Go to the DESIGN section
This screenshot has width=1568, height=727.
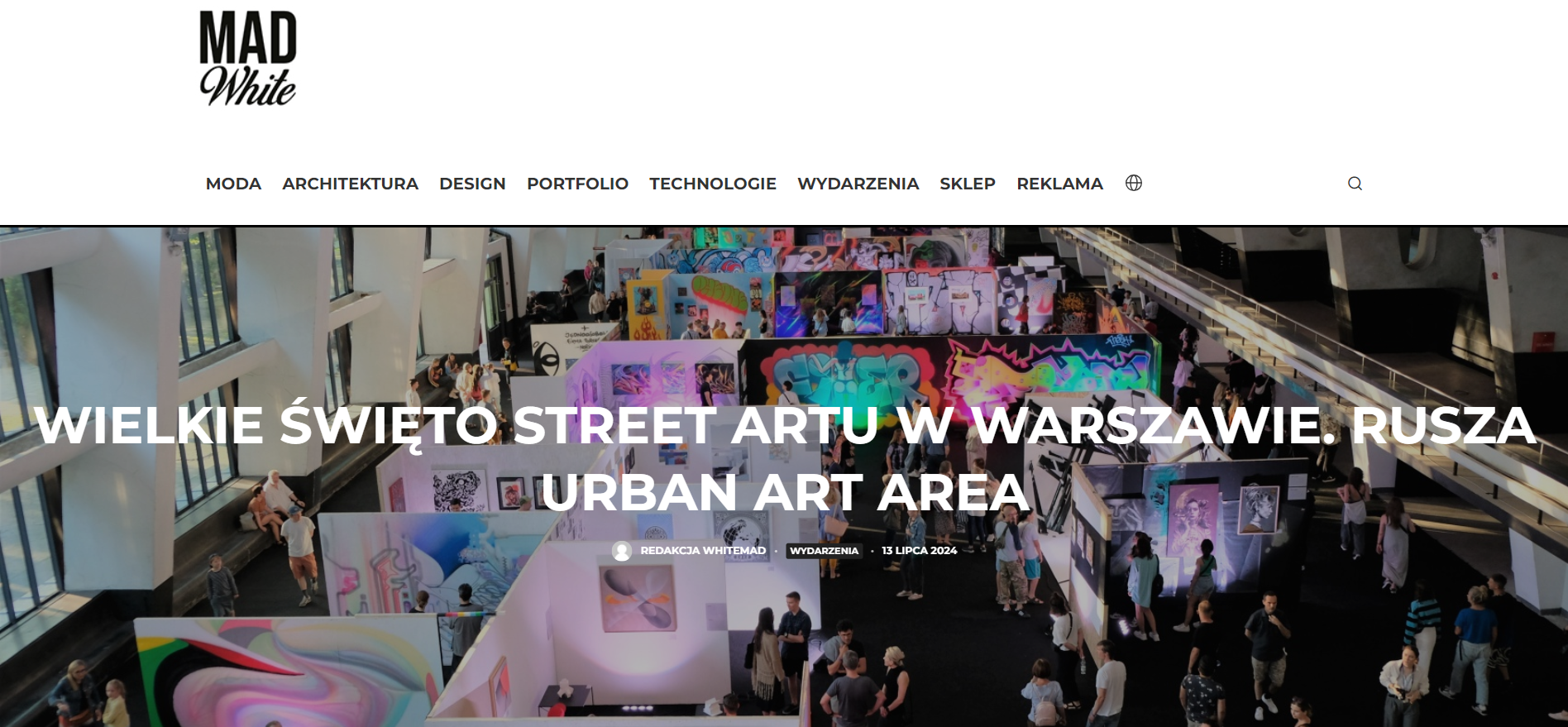click(x=472, y=184)
